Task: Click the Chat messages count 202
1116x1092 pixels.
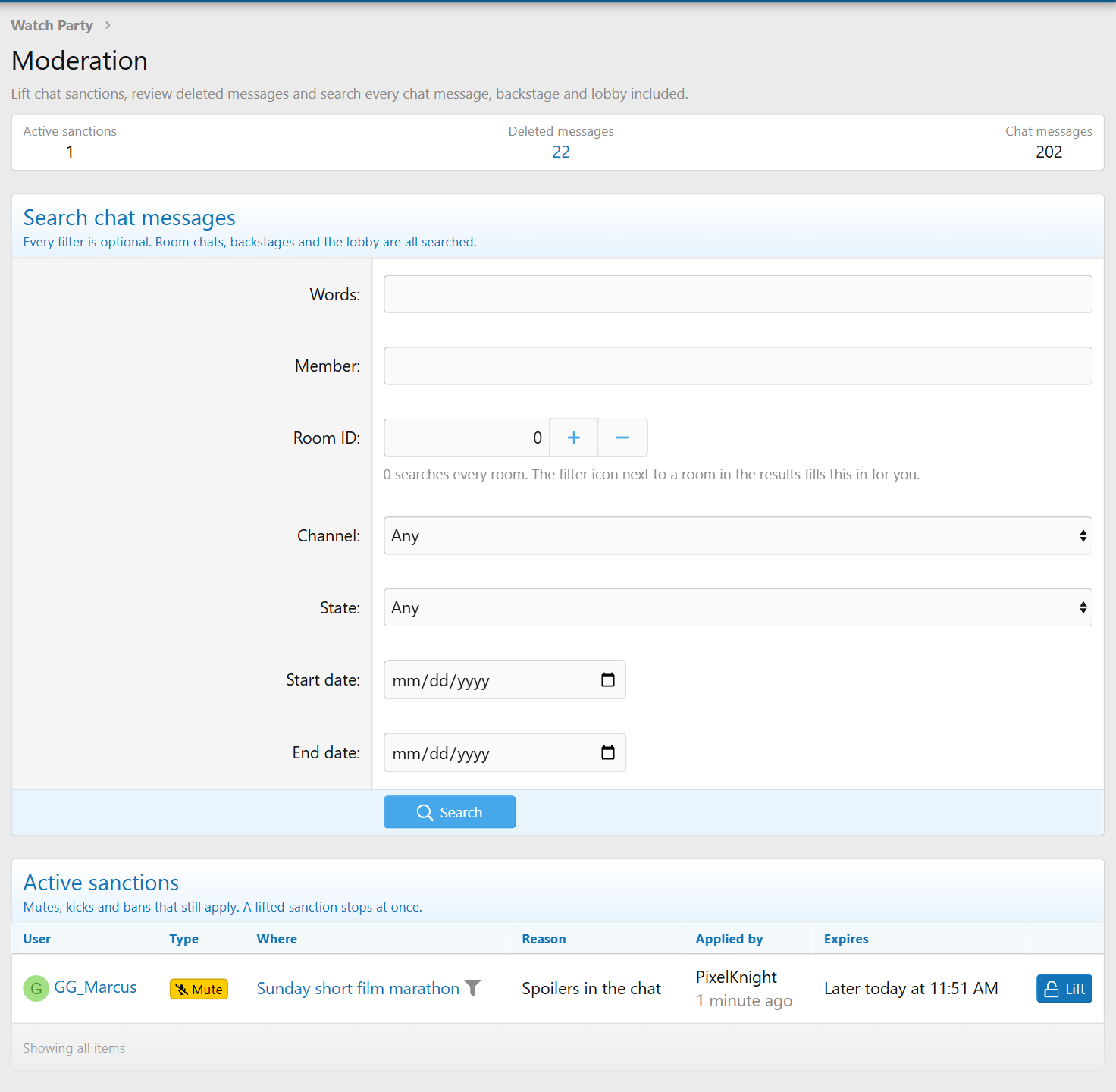Action: [1049, 152]
